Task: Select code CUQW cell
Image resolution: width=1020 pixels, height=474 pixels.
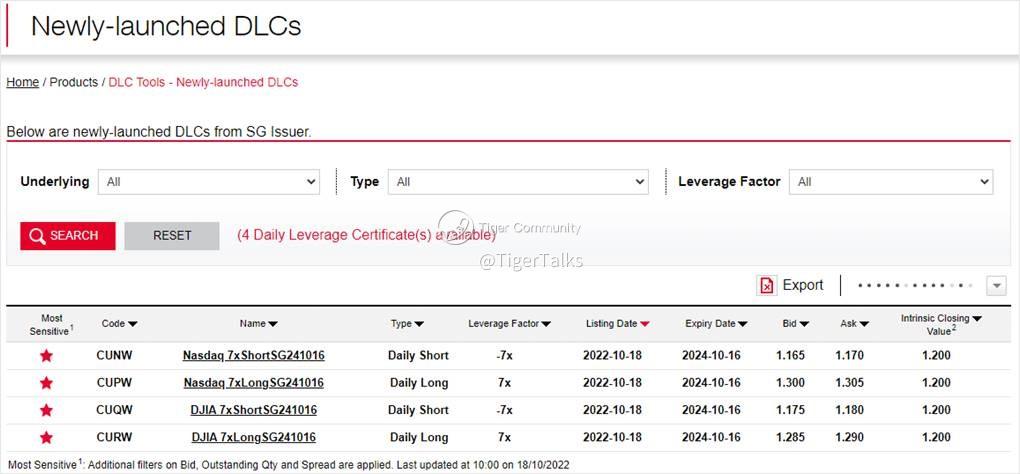Action: [114, 410]
